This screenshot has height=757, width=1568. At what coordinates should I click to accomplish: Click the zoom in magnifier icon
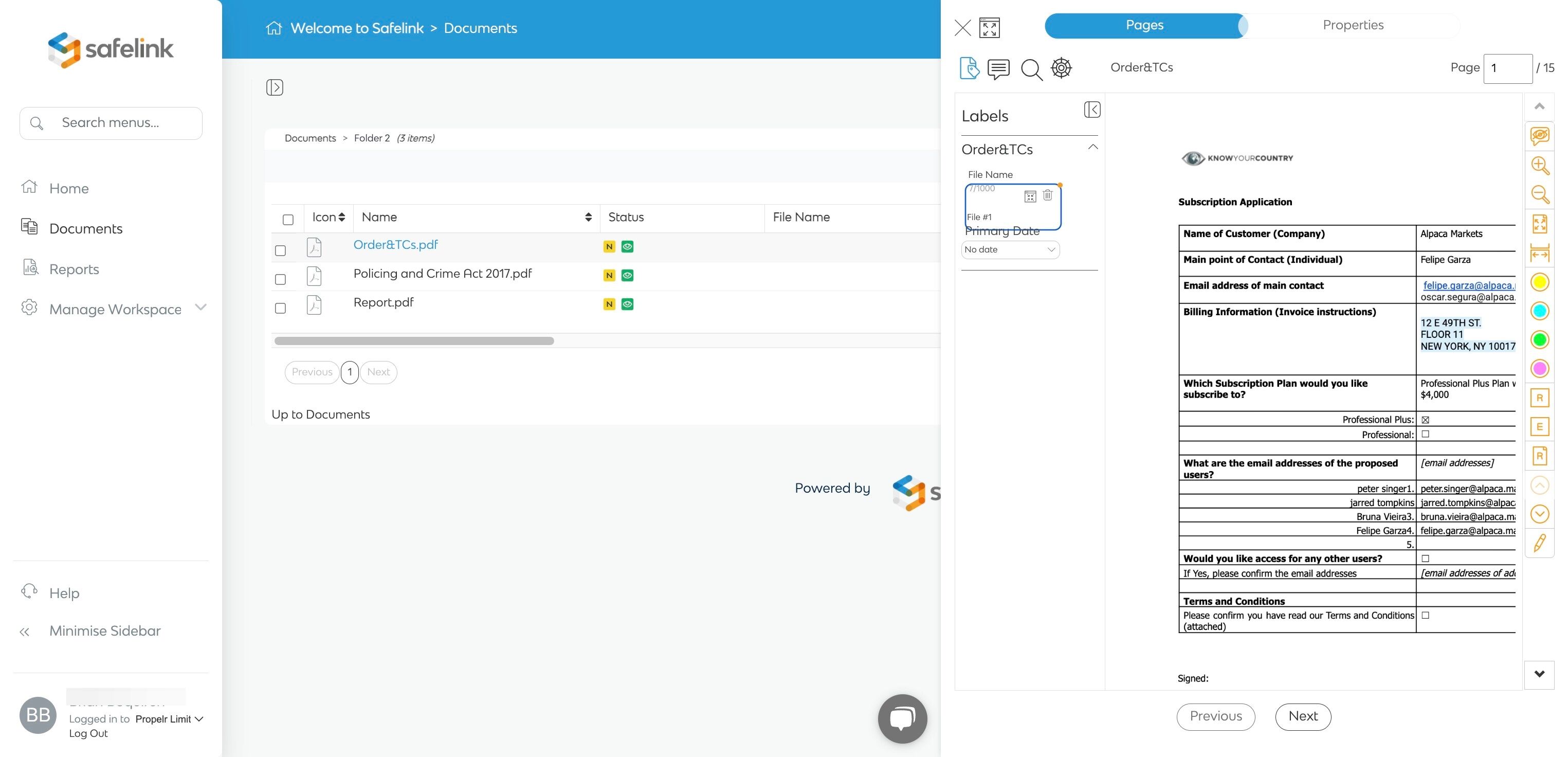[x=1539, y=165]
